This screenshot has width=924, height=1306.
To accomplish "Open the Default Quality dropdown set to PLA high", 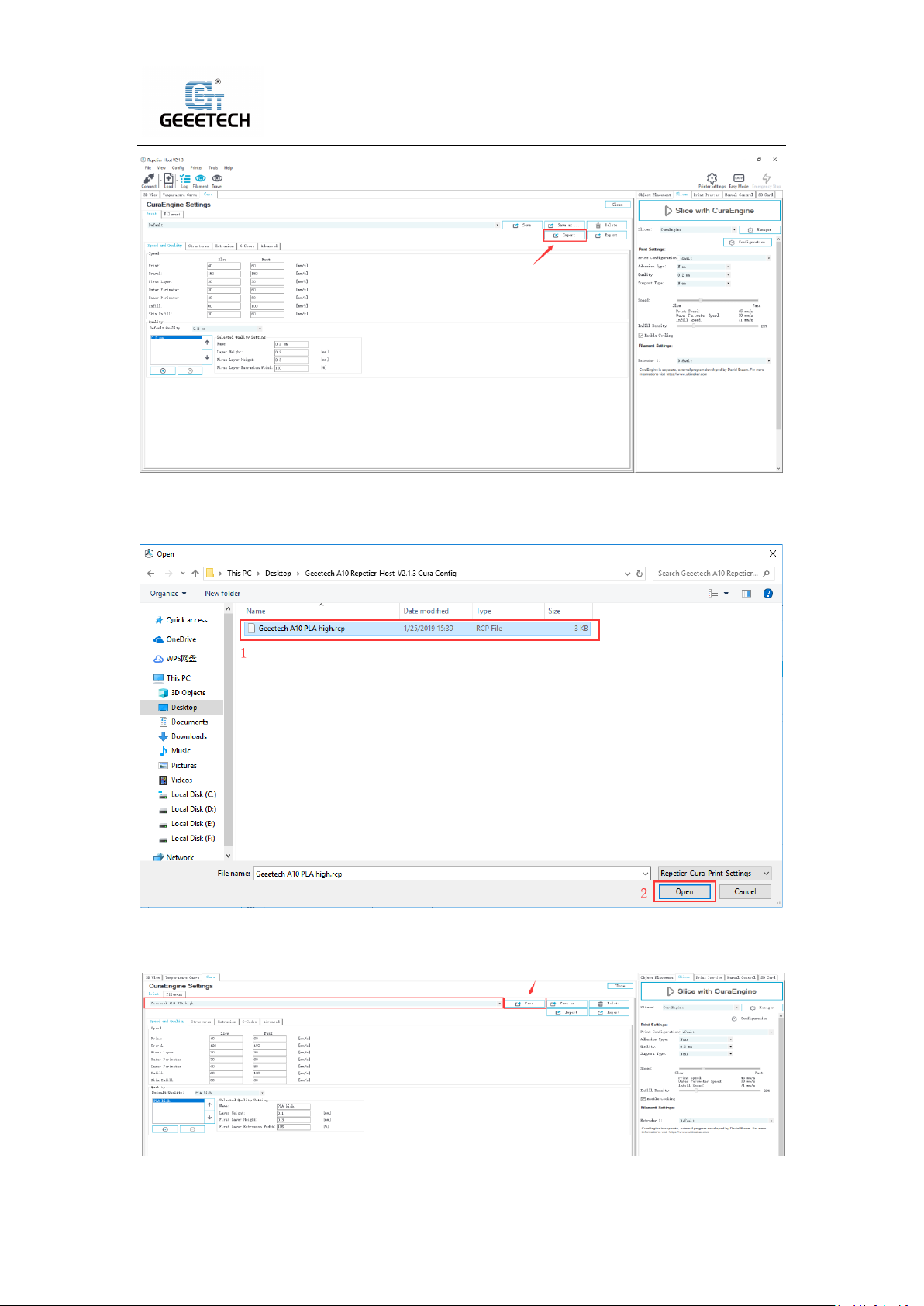I will [229, 1093].
